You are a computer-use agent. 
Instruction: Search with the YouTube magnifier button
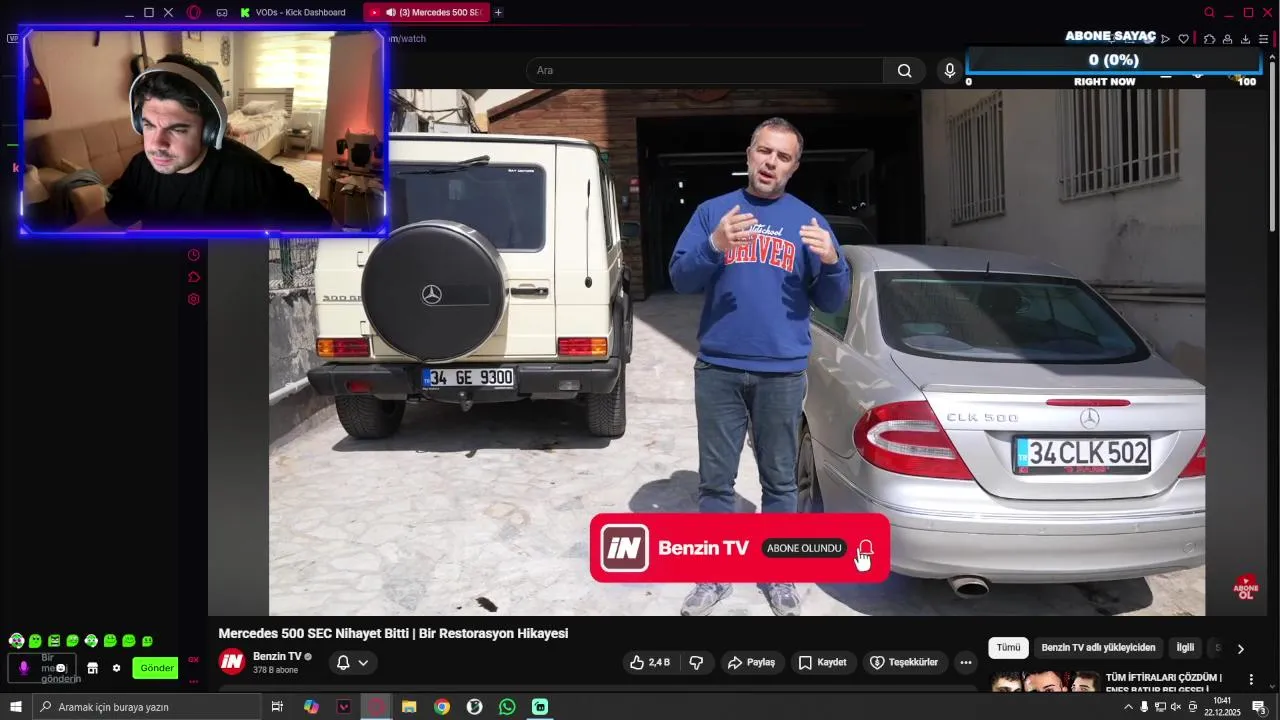904,70
